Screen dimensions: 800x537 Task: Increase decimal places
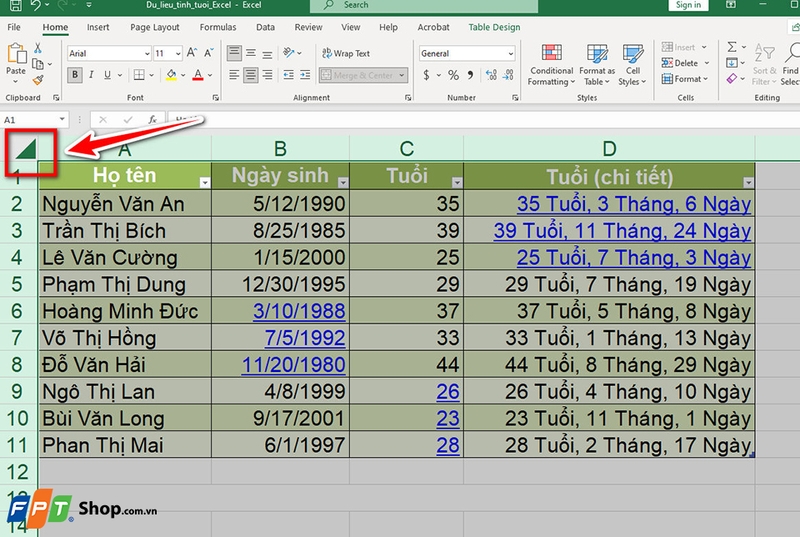[x=491, y=75]
